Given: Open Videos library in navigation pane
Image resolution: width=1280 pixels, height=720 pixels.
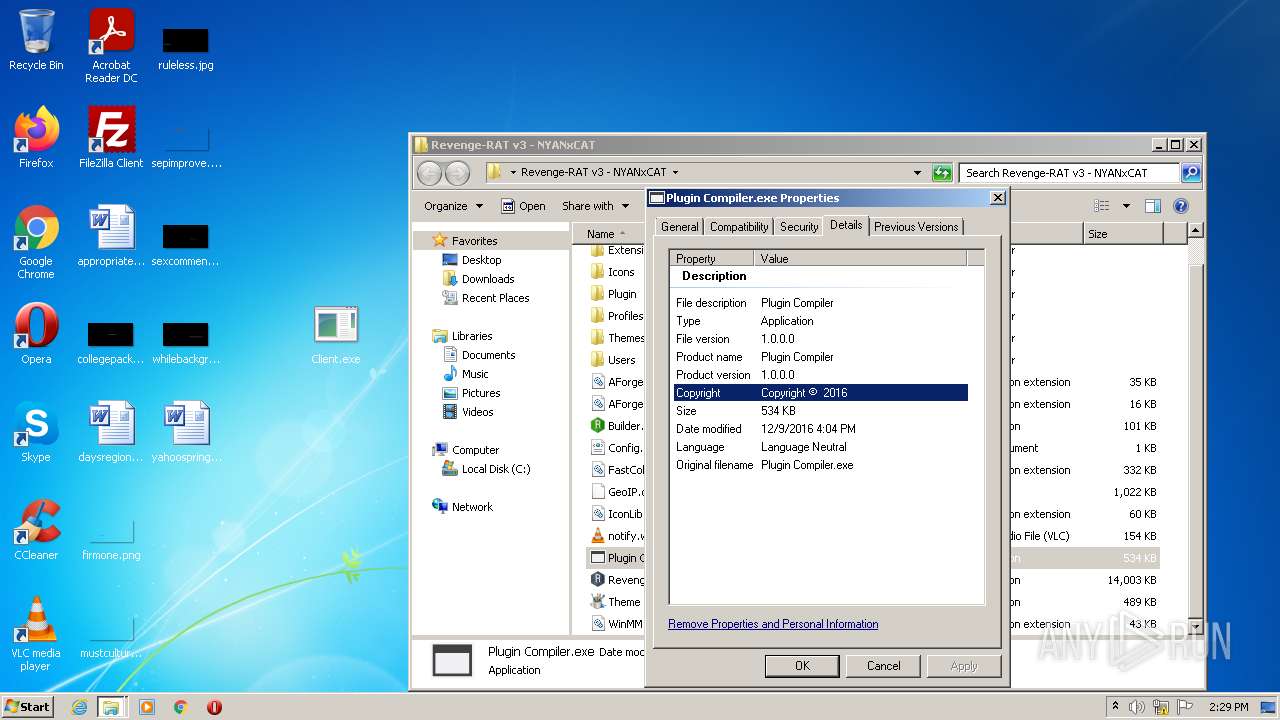Looking at the screenshot, I should click(x=477, y=412).
